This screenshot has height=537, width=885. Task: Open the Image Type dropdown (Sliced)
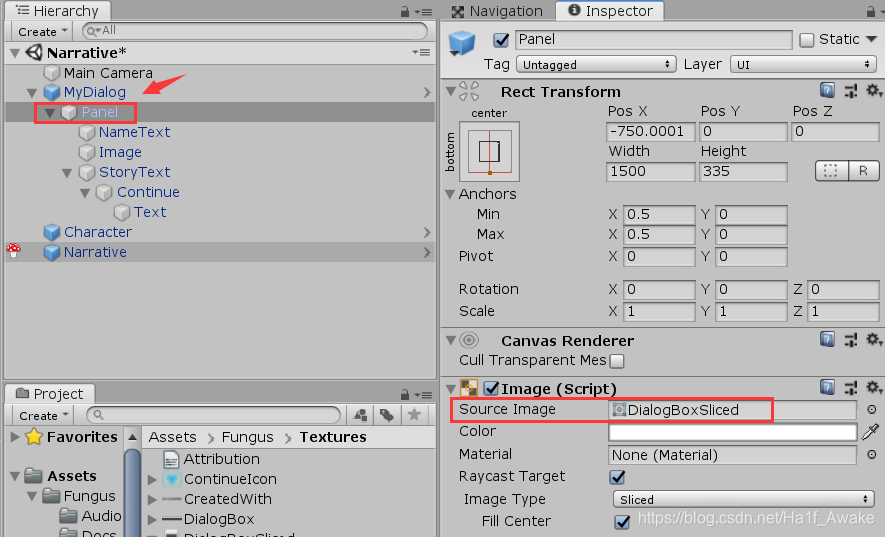click(743, 499)
